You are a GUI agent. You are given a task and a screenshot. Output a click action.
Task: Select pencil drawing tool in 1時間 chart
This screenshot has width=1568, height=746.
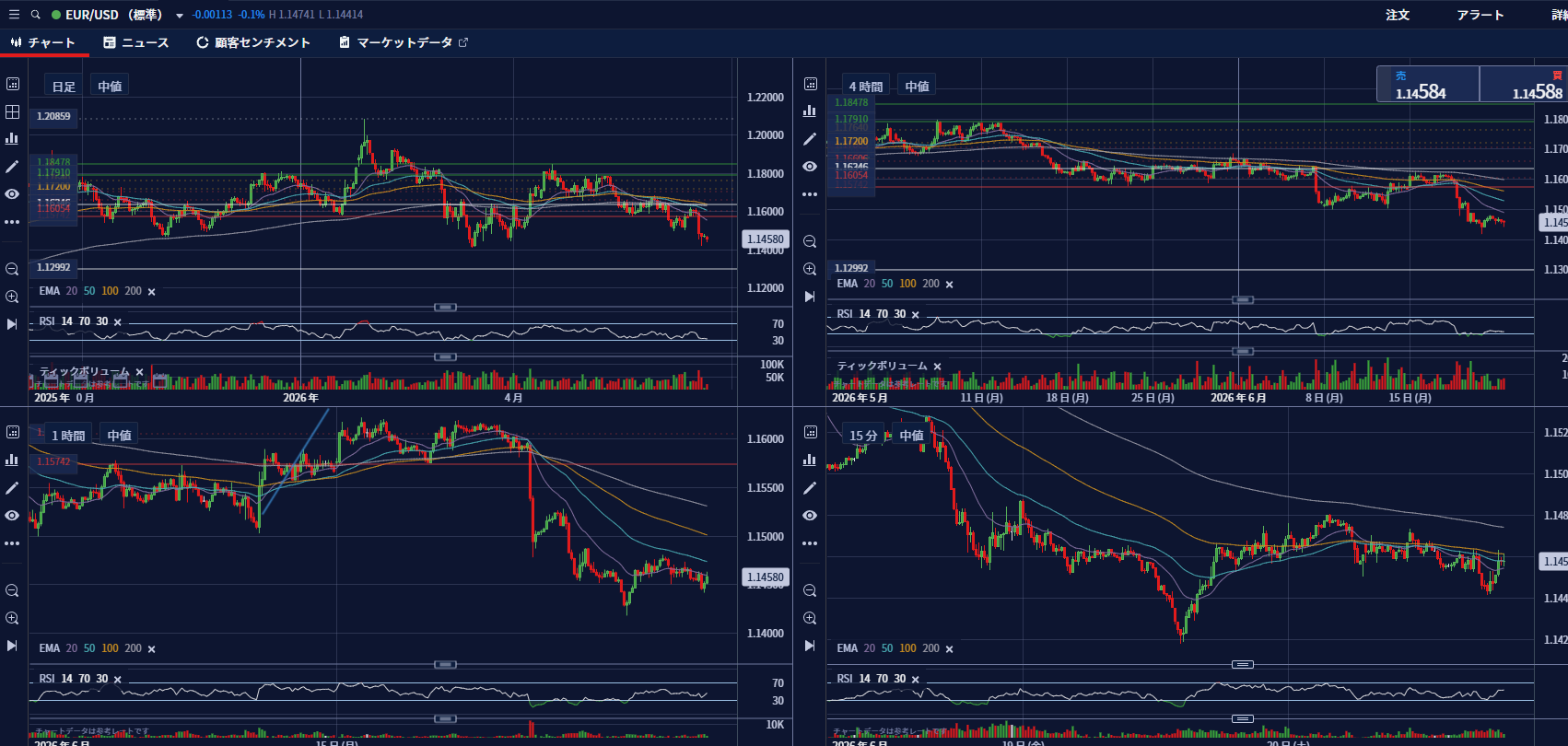pyautogui.click(x=12, y=488)
